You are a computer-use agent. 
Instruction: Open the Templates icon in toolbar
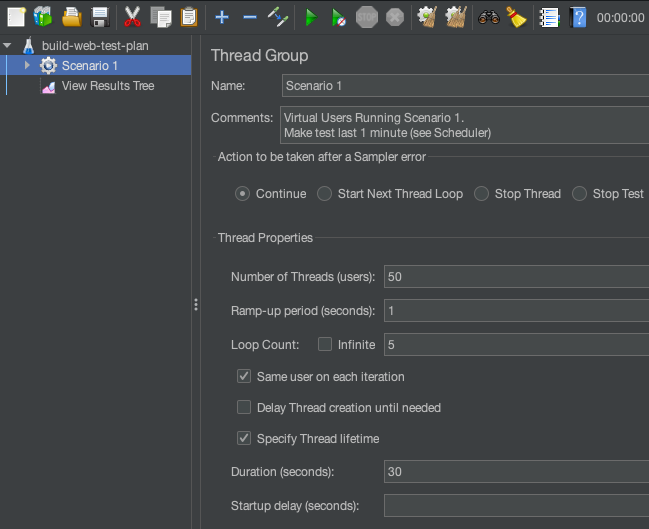[42, 17]
